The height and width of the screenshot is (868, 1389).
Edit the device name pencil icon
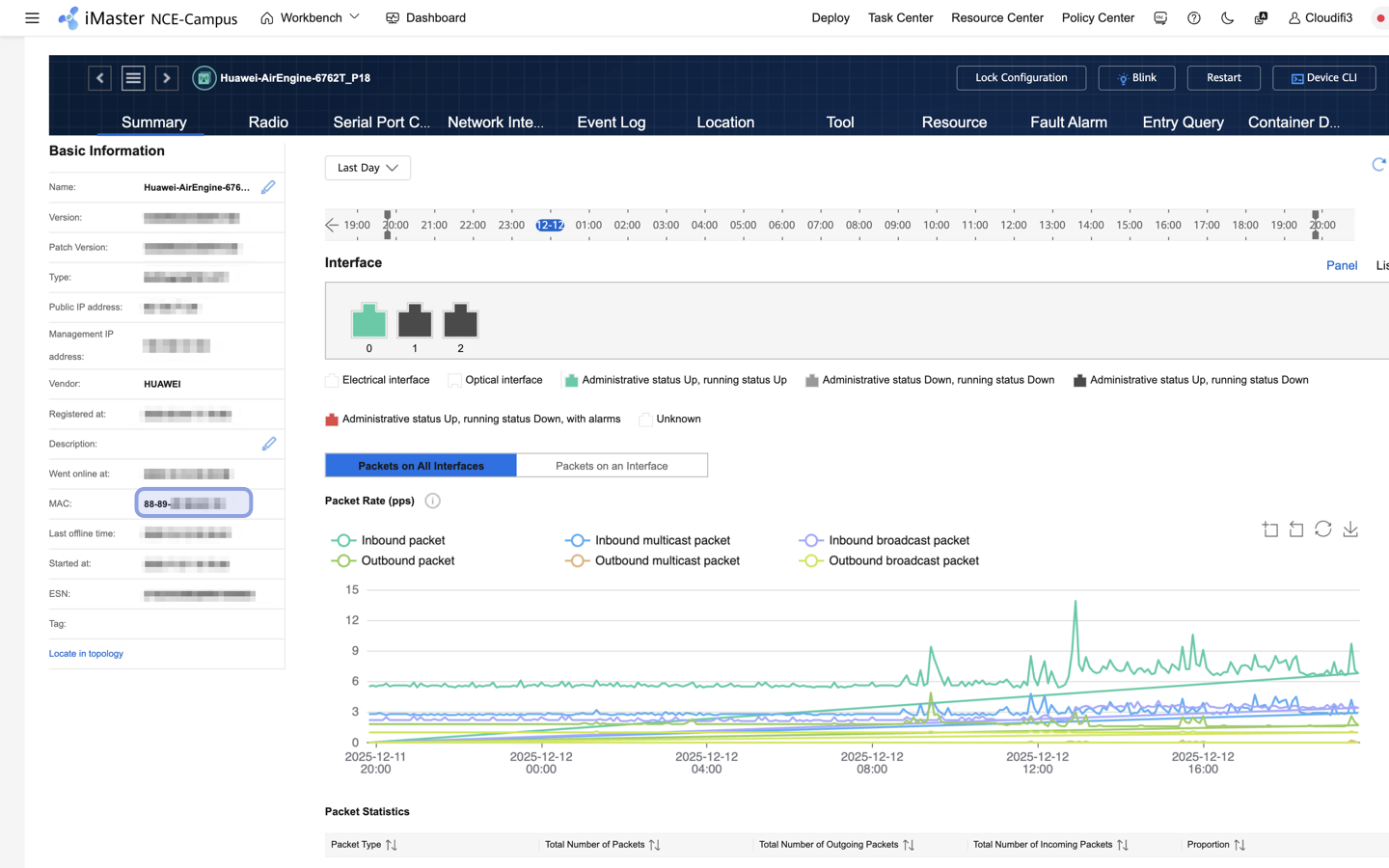268,187
